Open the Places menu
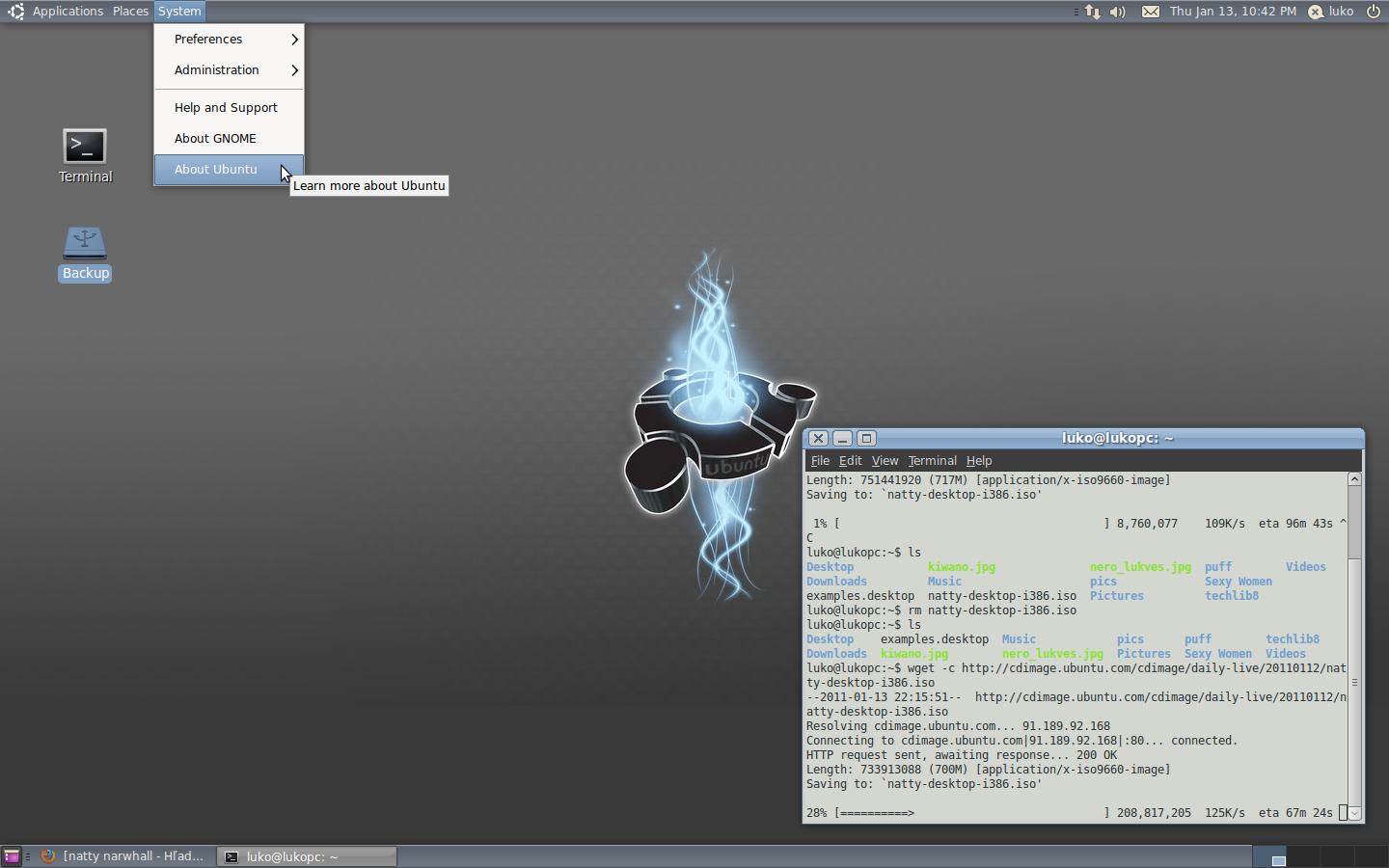 [130, 12]
